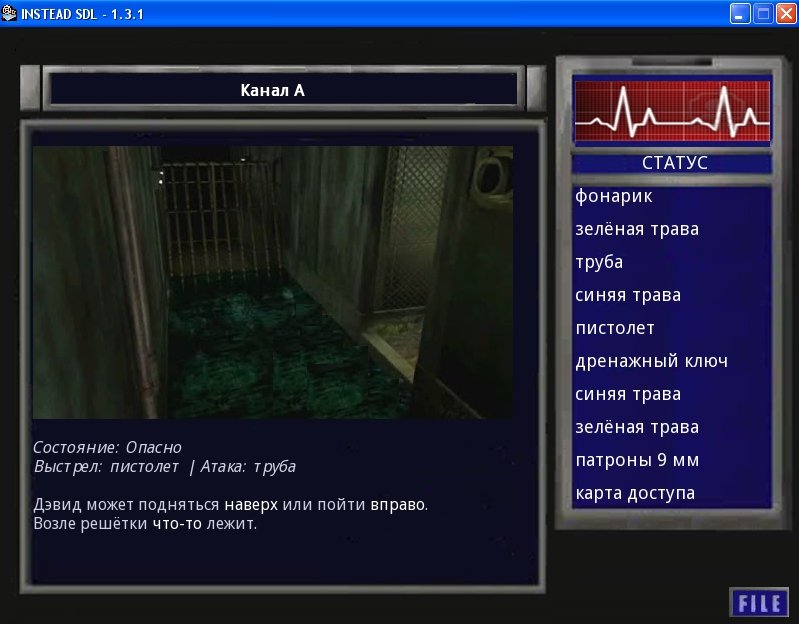Select зелёная трава directly below фонарик

pos(637,230)
